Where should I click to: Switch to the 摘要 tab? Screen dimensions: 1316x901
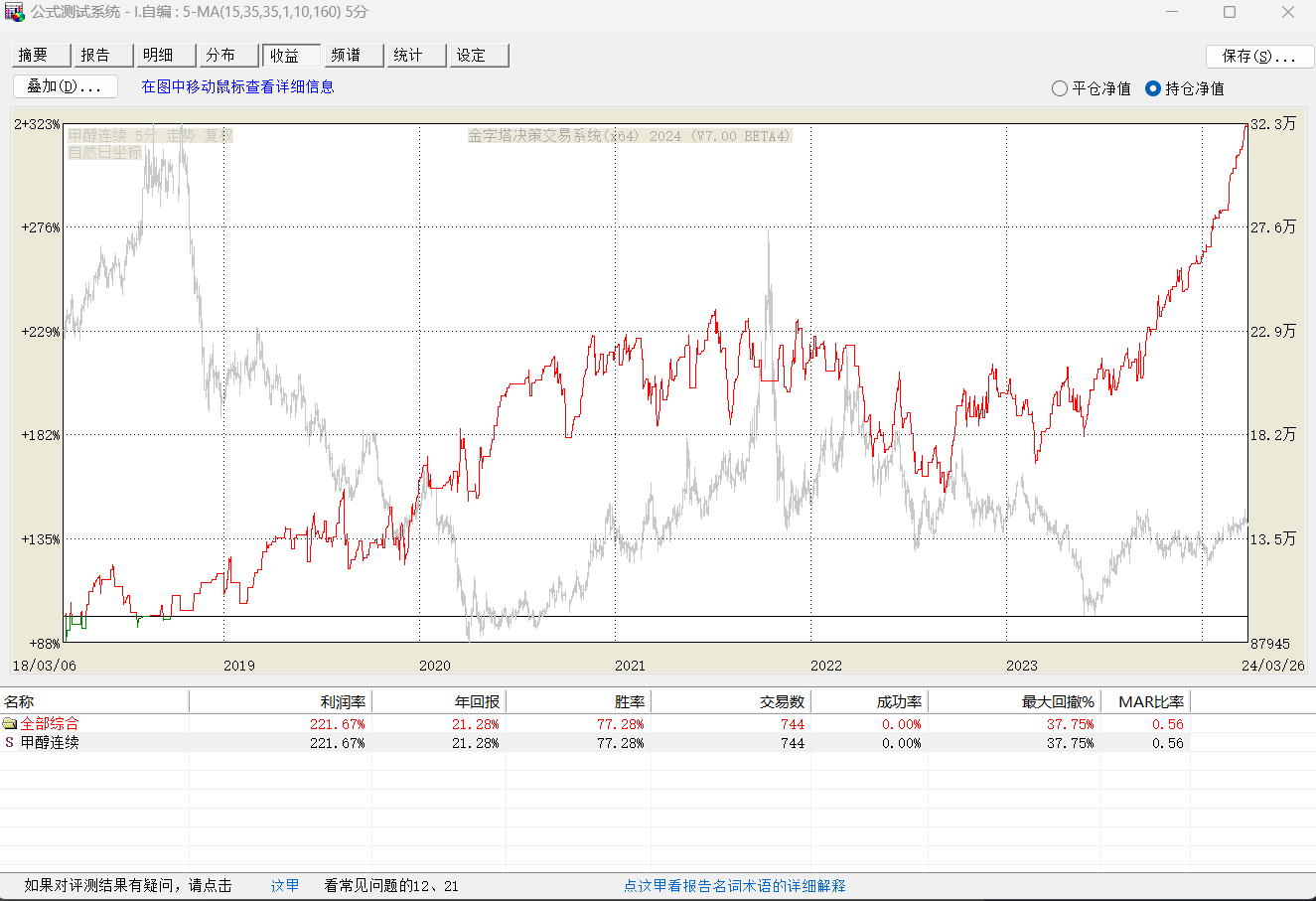(x=43, y=56)
